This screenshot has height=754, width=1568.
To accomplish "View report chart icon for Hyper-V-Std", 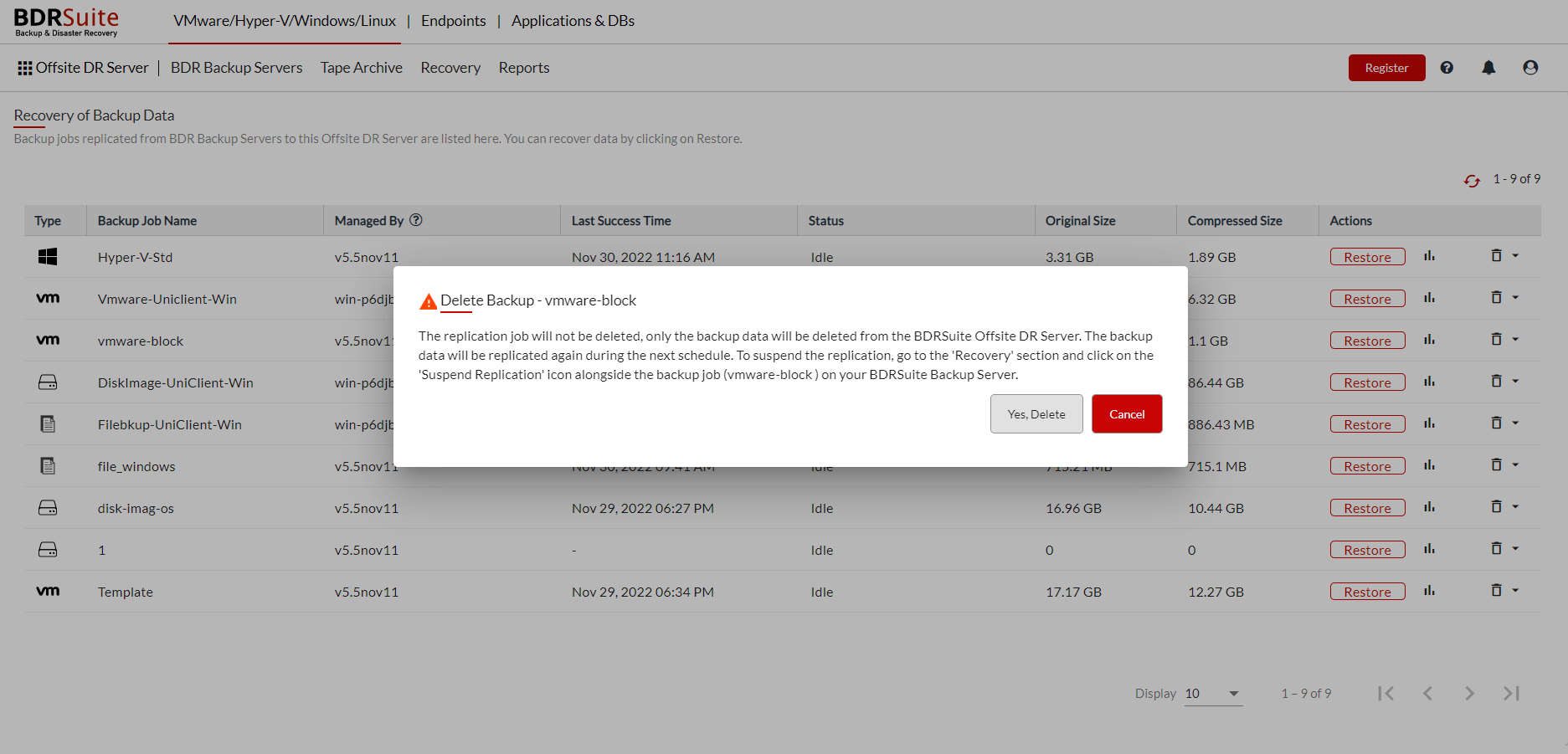I will point(1429,256).
